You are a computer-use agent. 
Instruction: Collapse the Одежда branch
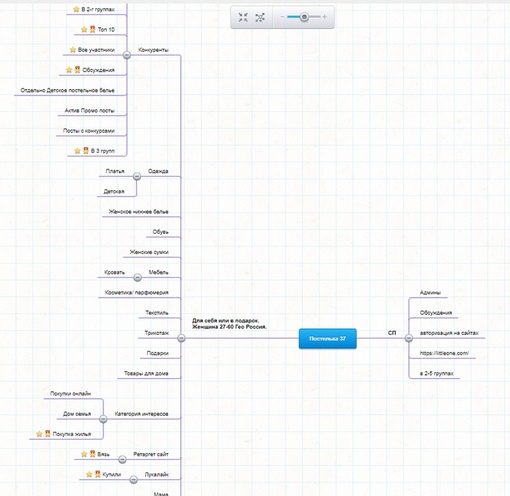[137, 176]
